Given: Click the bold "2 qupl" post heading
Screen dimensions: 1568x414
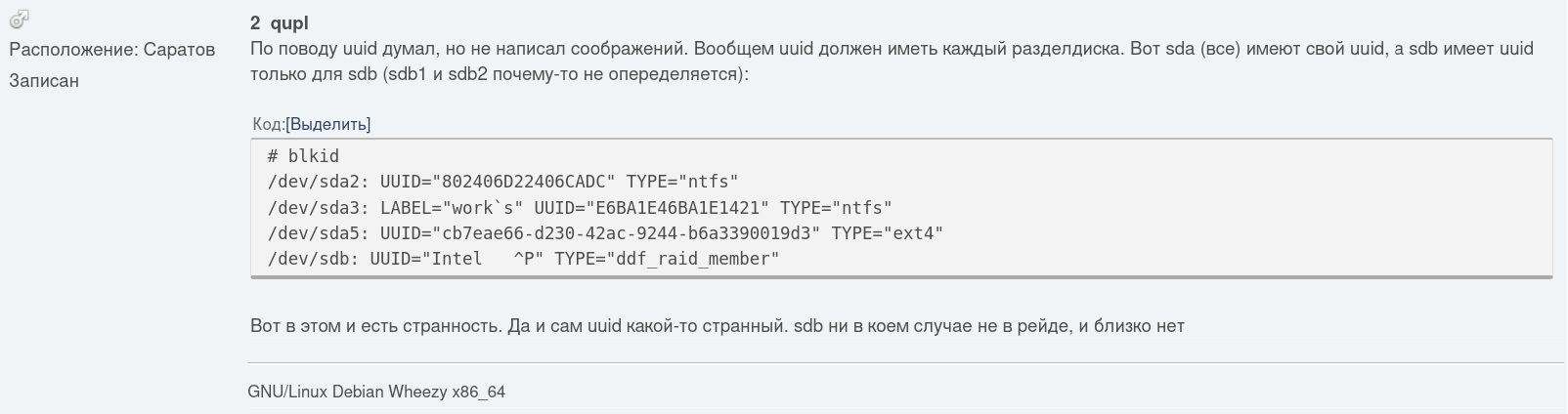Looking at the screenshot, I should point(280,22).
